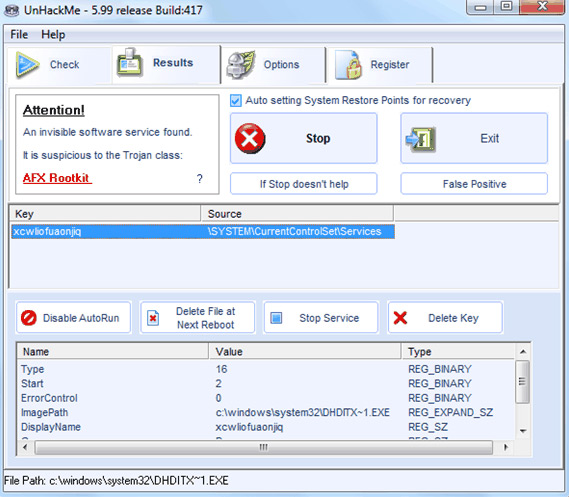Click the red X Stop icon

(x=250, y=138)
